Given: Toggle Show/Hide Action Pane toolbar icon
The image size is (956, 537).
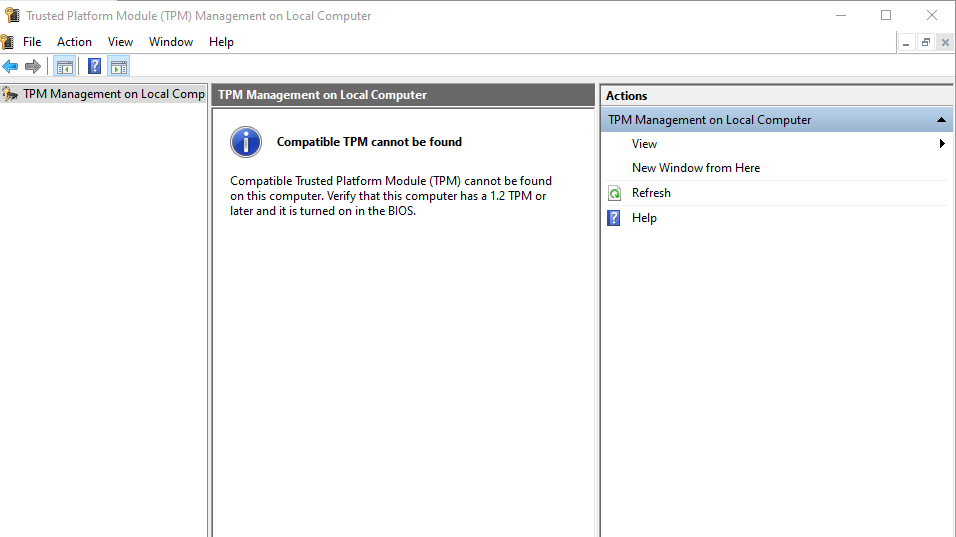Looking at the screenshot, I should (x=119, y=66).
